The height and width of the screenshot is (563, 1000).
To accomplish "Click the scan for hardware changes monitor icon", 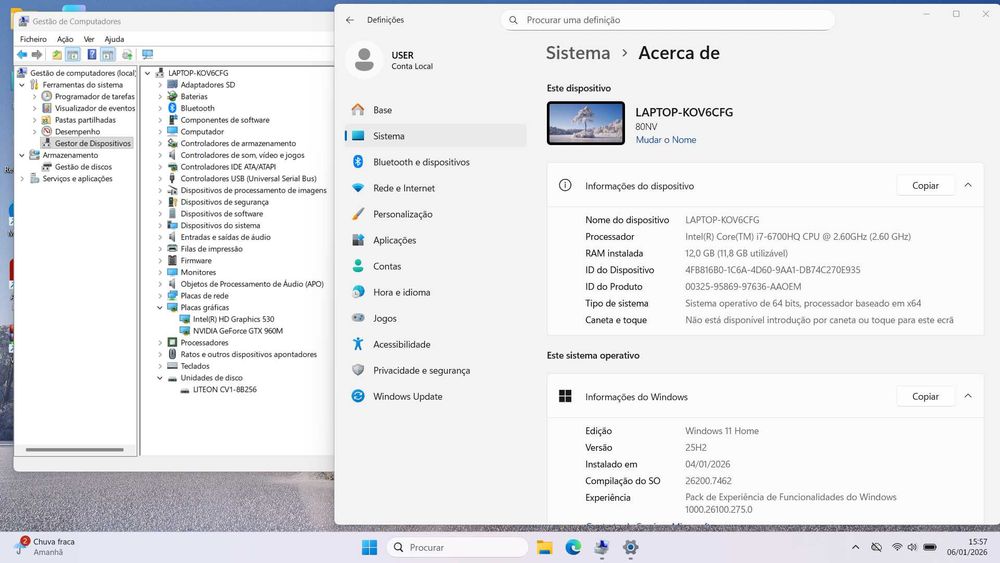I will tap(147, 55).
